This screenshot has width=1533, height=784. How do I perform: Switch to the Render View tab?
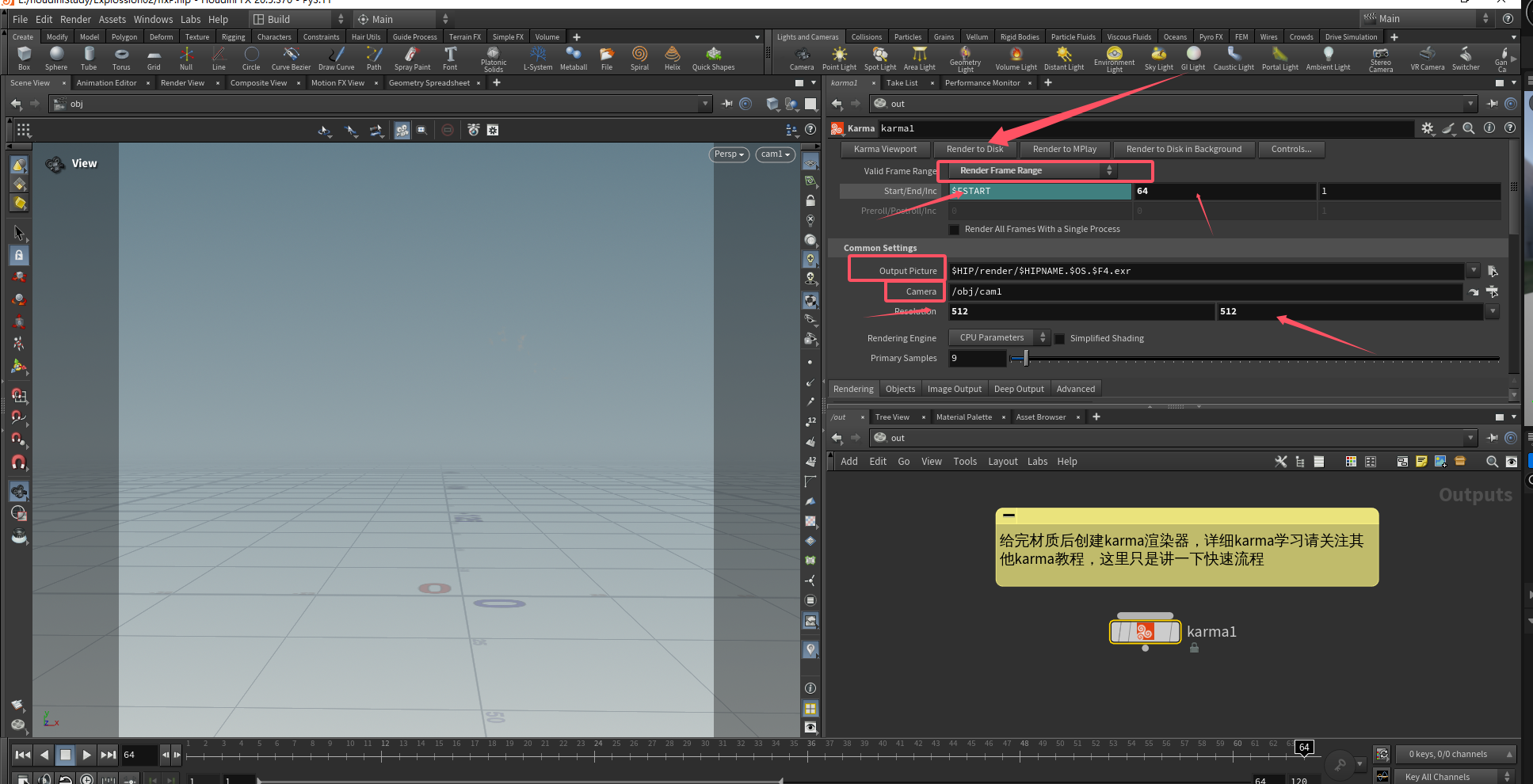tap(182, 82)
